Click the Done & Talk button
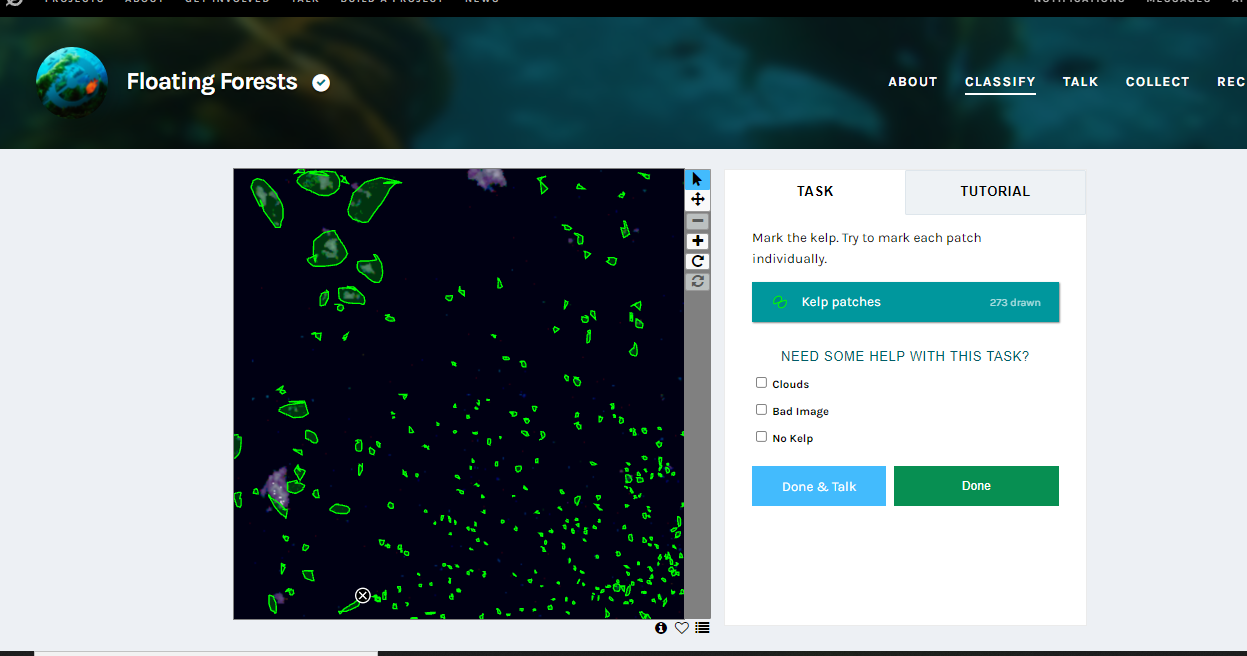This screenshot has width=1247, height=656. [819, 486]
